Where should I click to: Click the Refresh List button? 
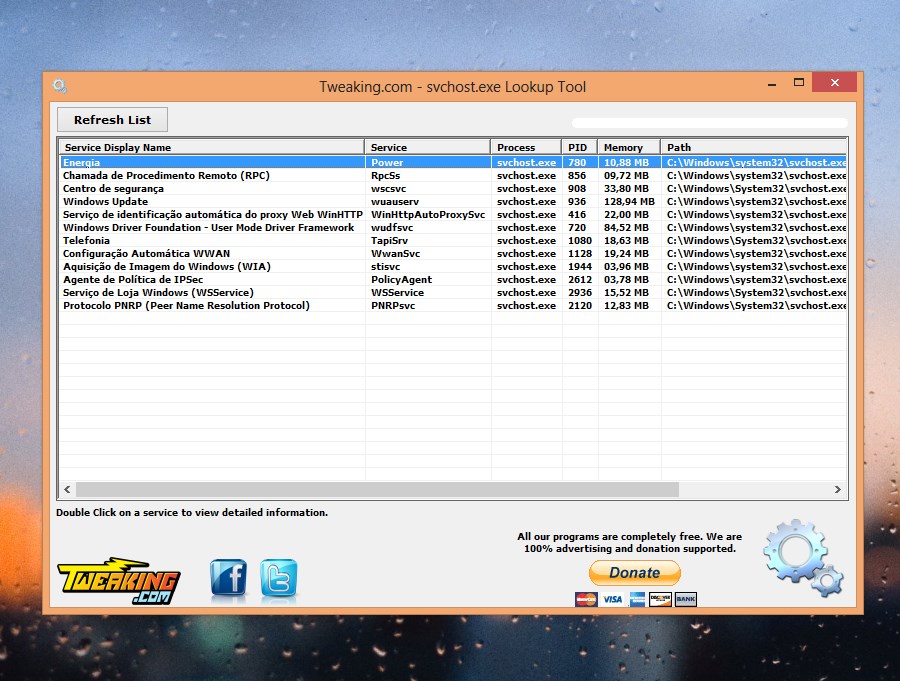(112, 119)
